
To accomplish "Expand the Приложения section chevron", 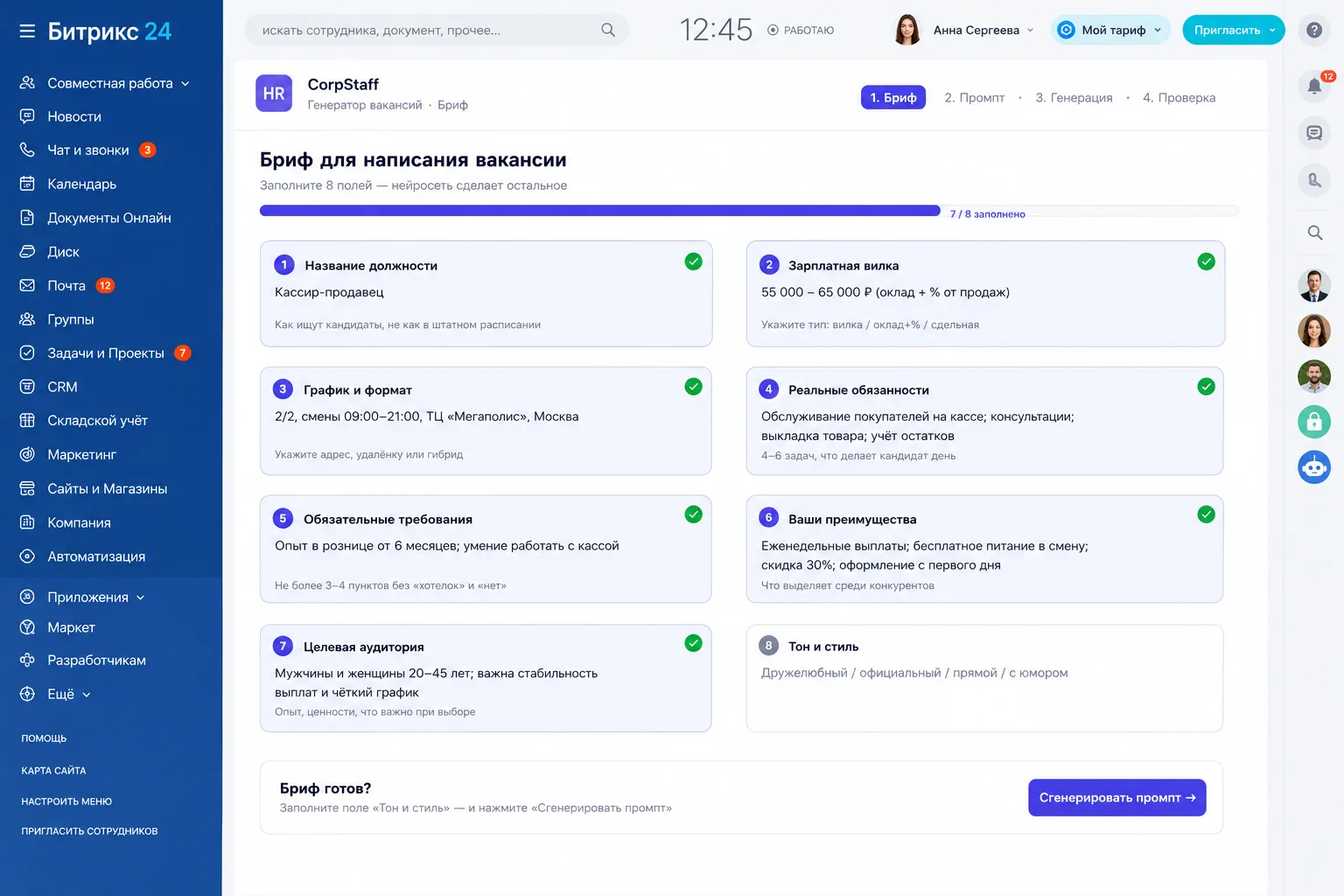I will (141, 598).
